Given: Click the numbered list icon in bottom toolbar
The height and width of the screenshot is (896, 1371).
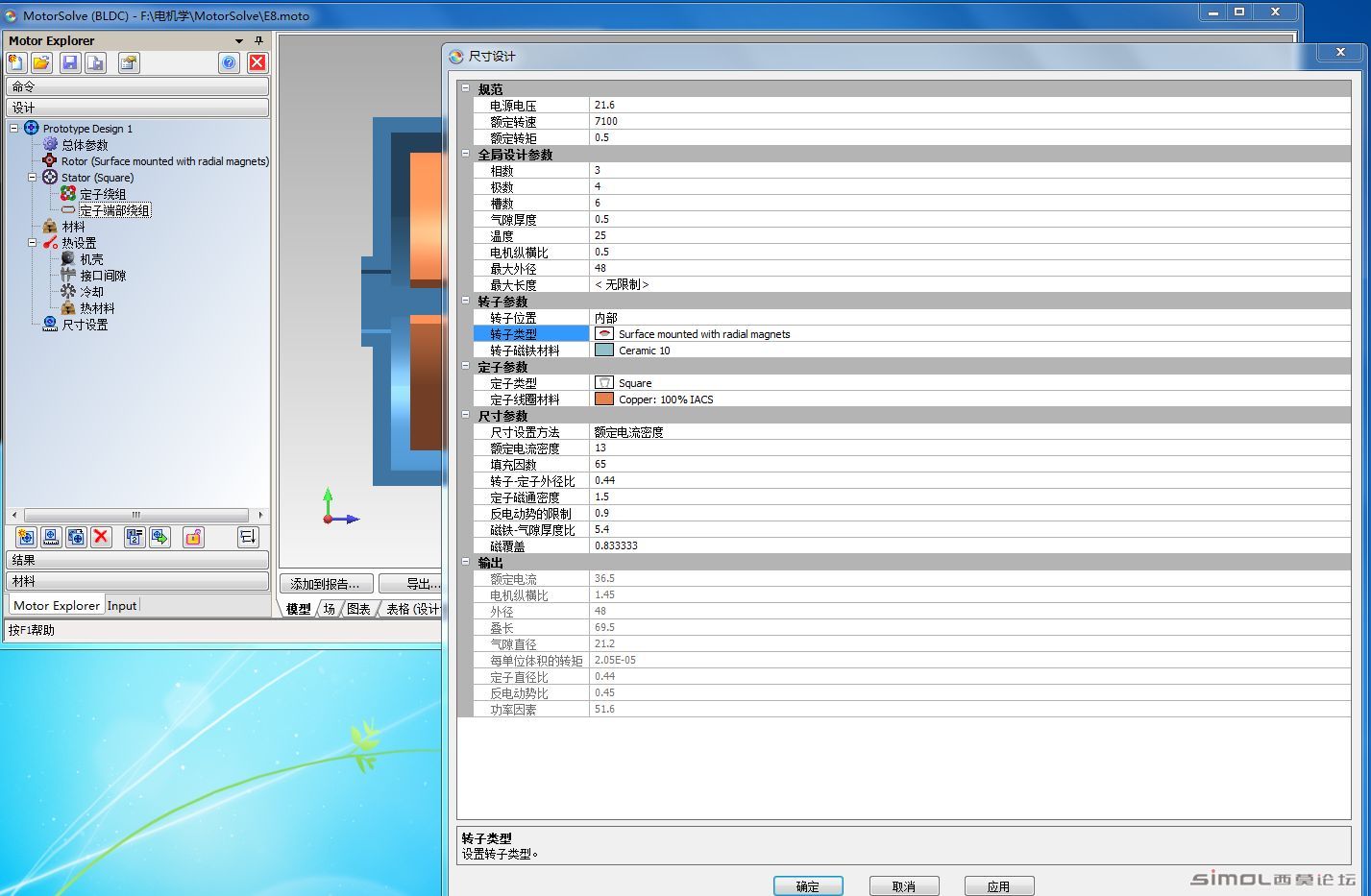Looking at the screenshot, I should click(135, 537).
